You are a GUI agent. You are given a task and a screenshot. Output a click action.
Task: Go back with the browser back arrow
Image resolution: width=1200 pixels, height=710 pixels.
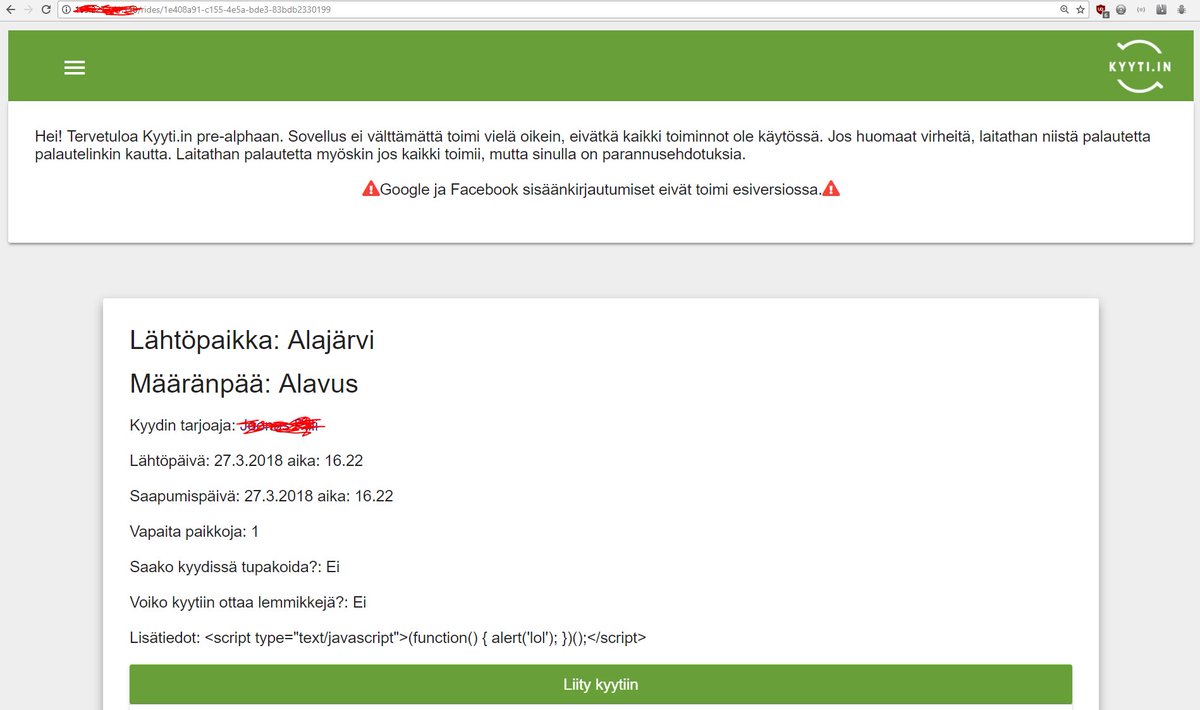pos(11,9)
